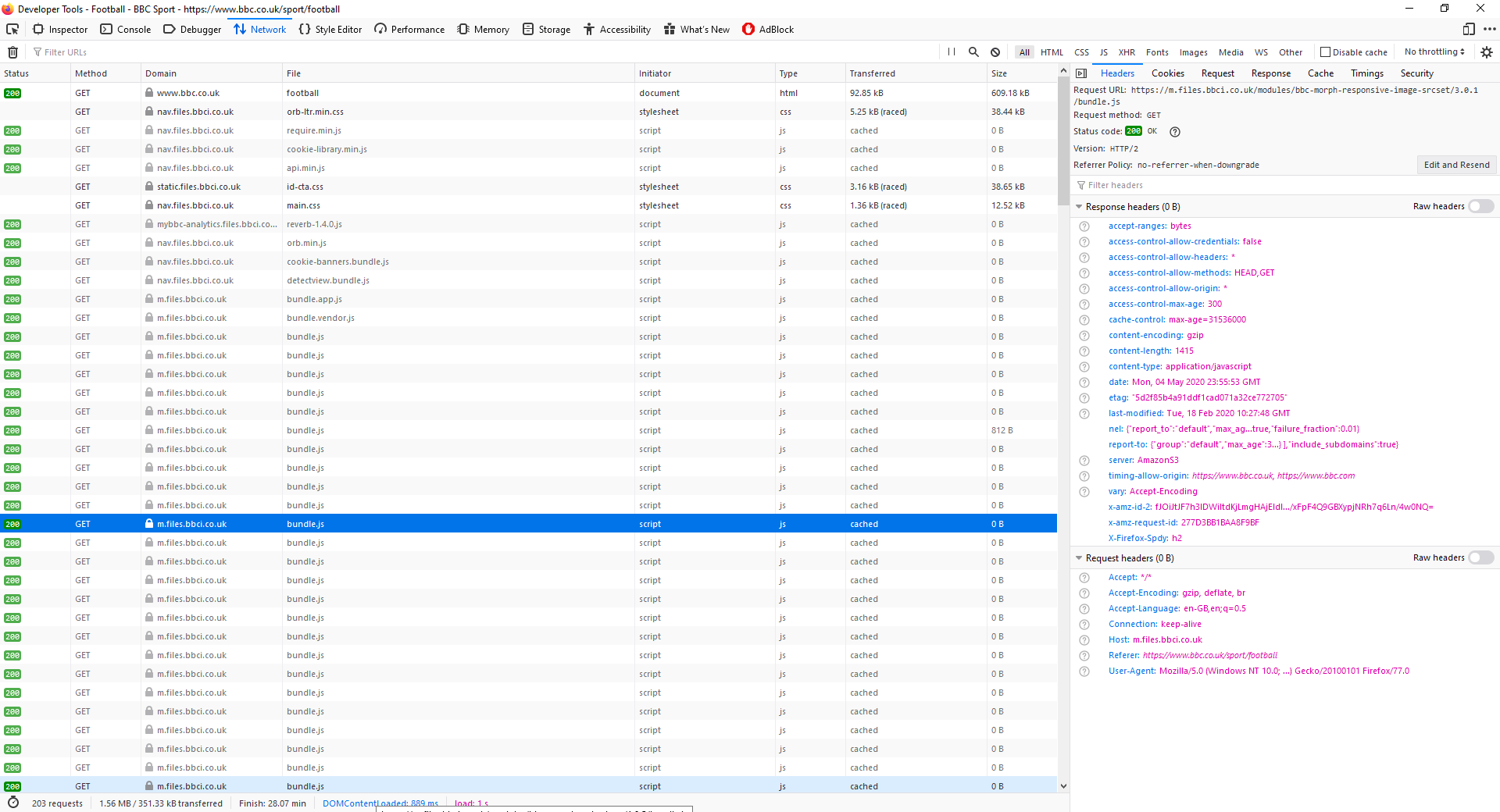The height and width of the screenshot is (812, 1500).
Task: Switch to the Security details tab
Action: [x=1416, y=73]
